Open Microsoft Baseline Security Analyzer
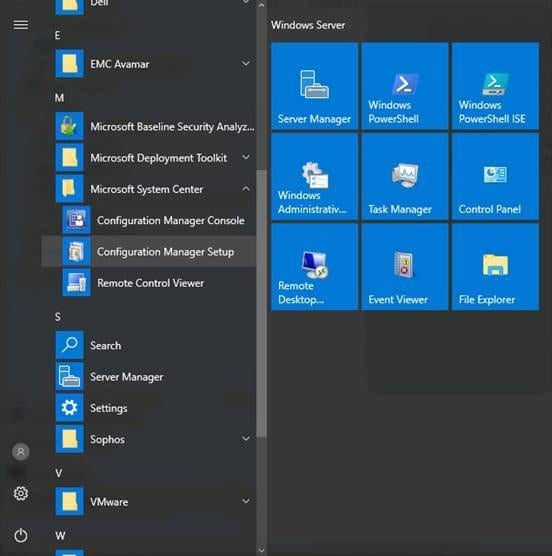The width and height of the screenshot is (552, 556). click(x=149, y=127)
